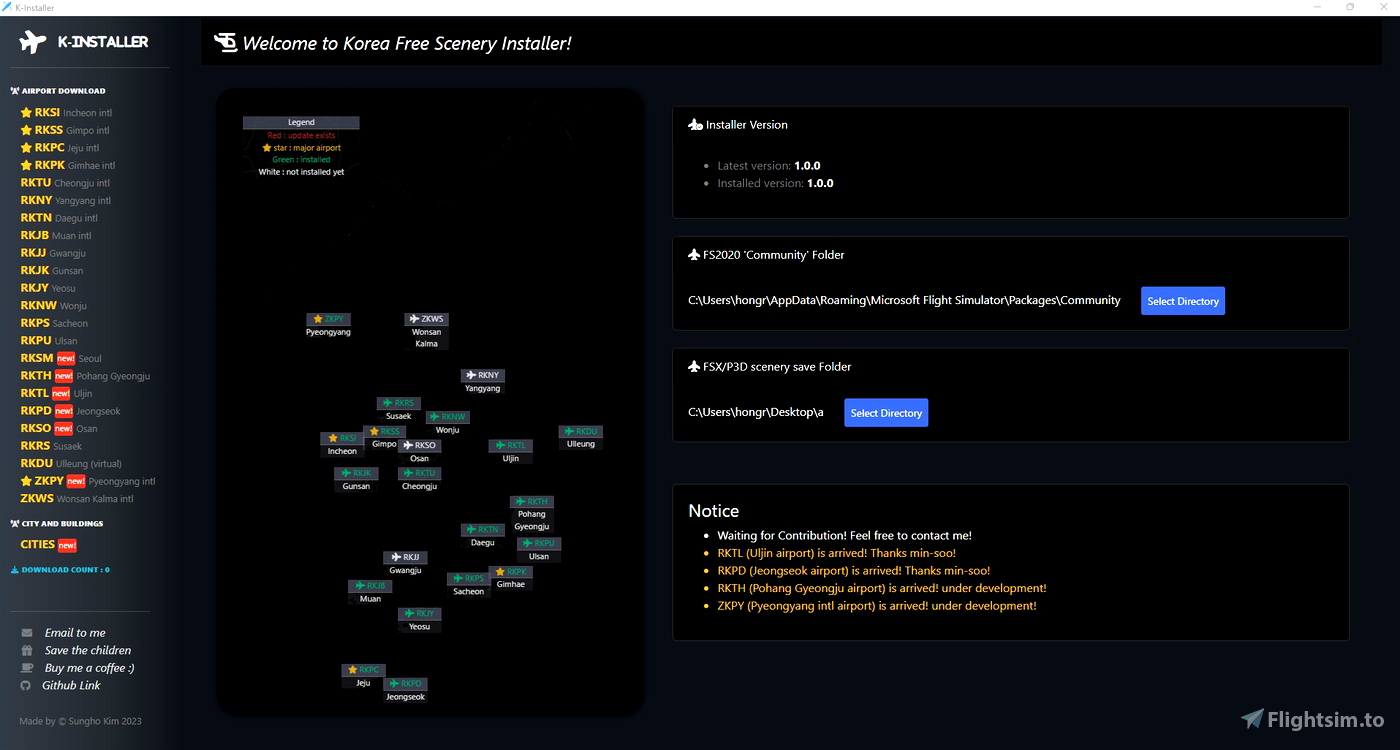
Task: Open RKSM Seoul new airport entry
Action: point(61,358)
